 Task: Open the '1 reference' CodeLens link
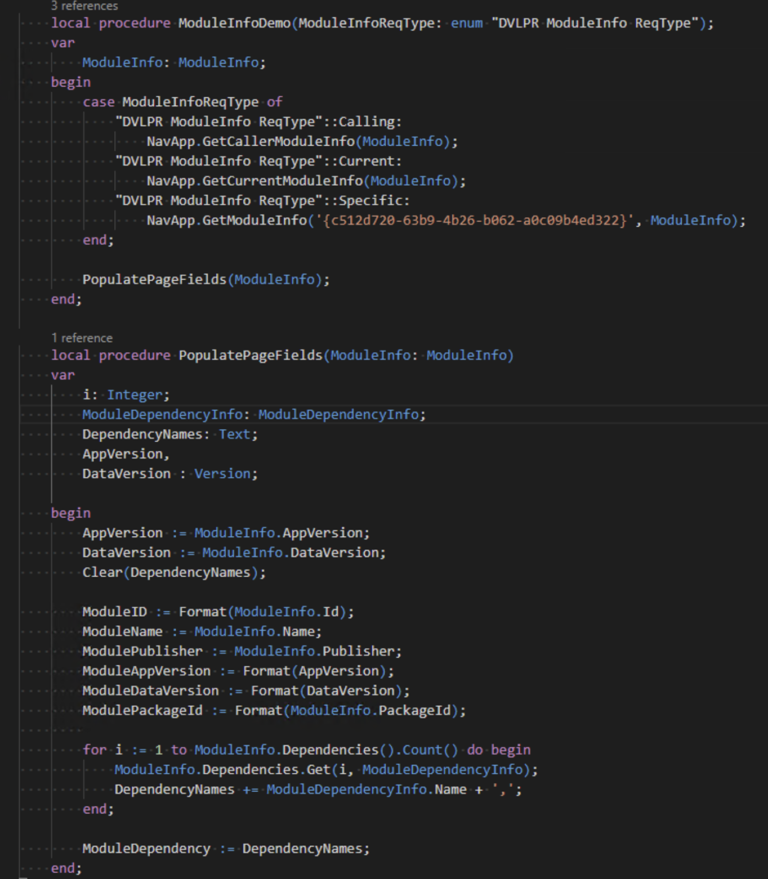pos(82,338)
